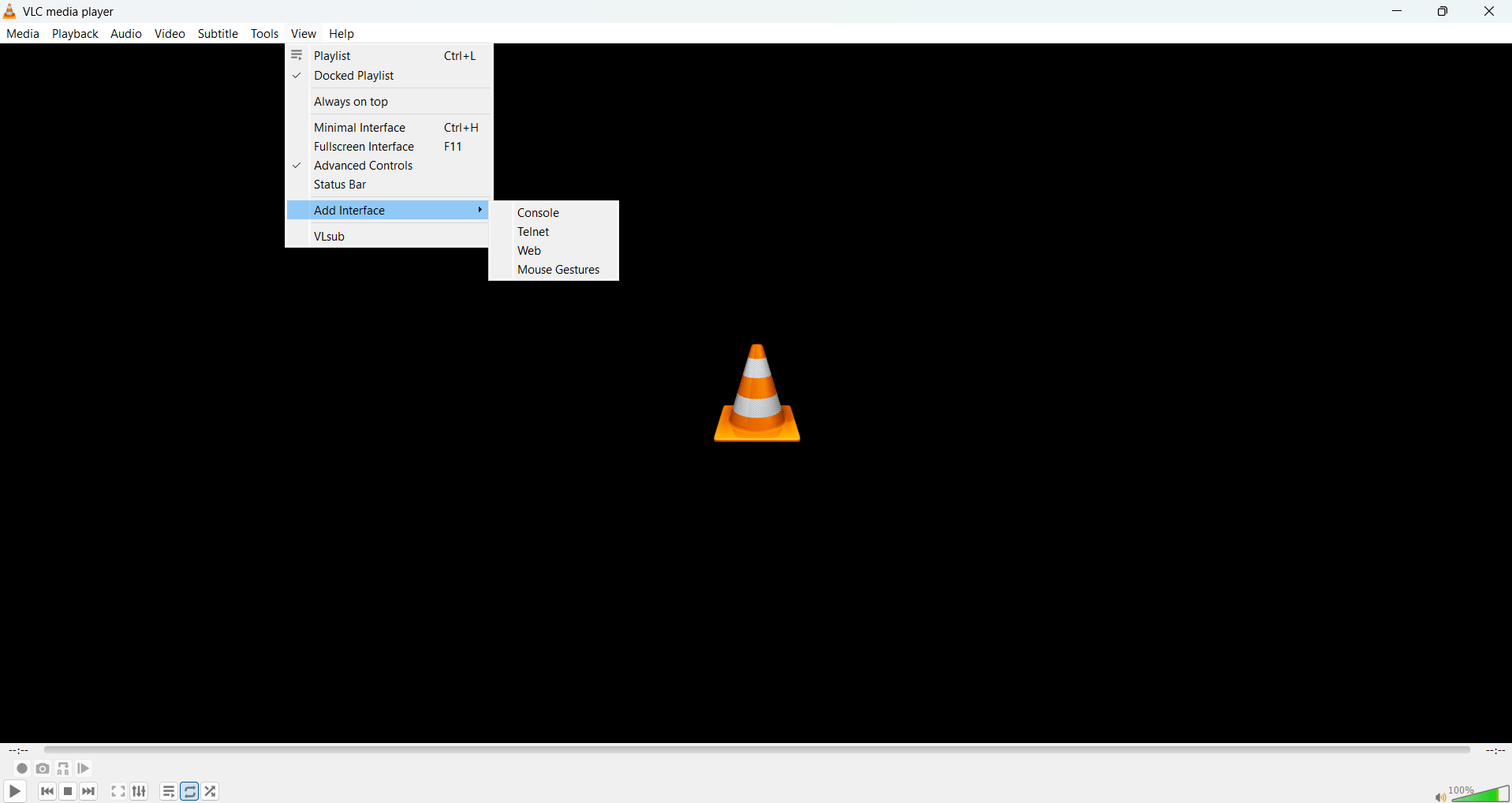1512x803 pixels.
Task: Open VLsub from the View menu
Action: pyautogui.click(x=388, y=237)
